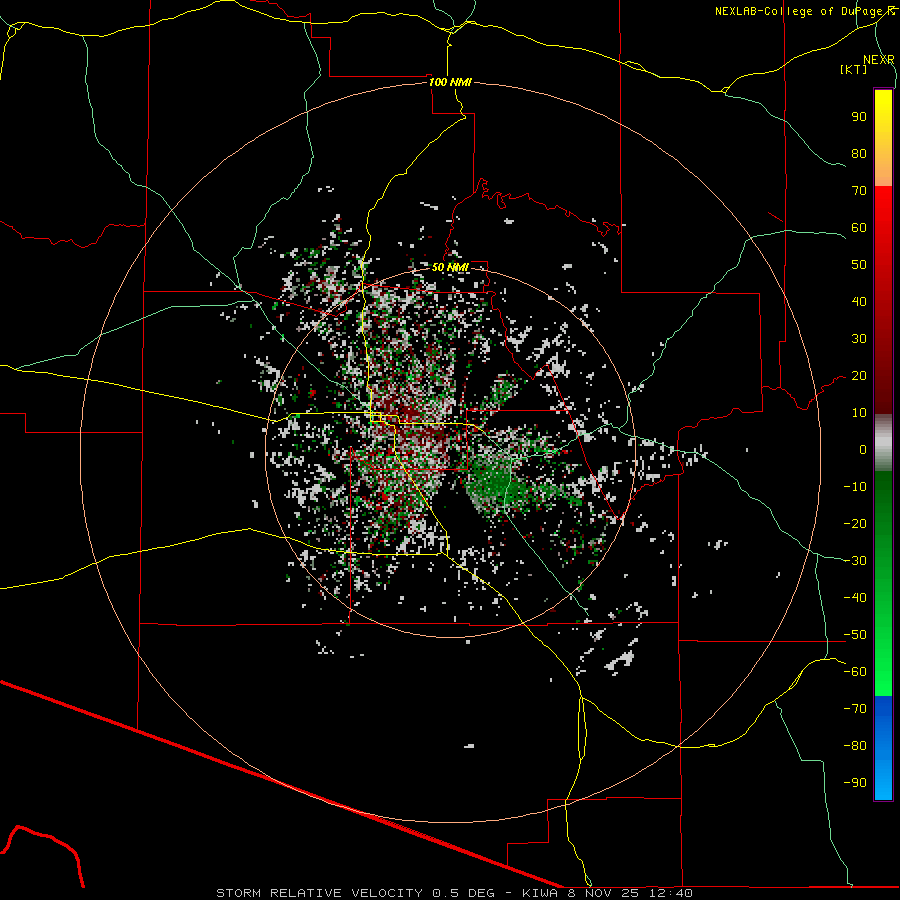Click the 0 value on the velocity scale

pyautogui.click(x=863, y=449)
